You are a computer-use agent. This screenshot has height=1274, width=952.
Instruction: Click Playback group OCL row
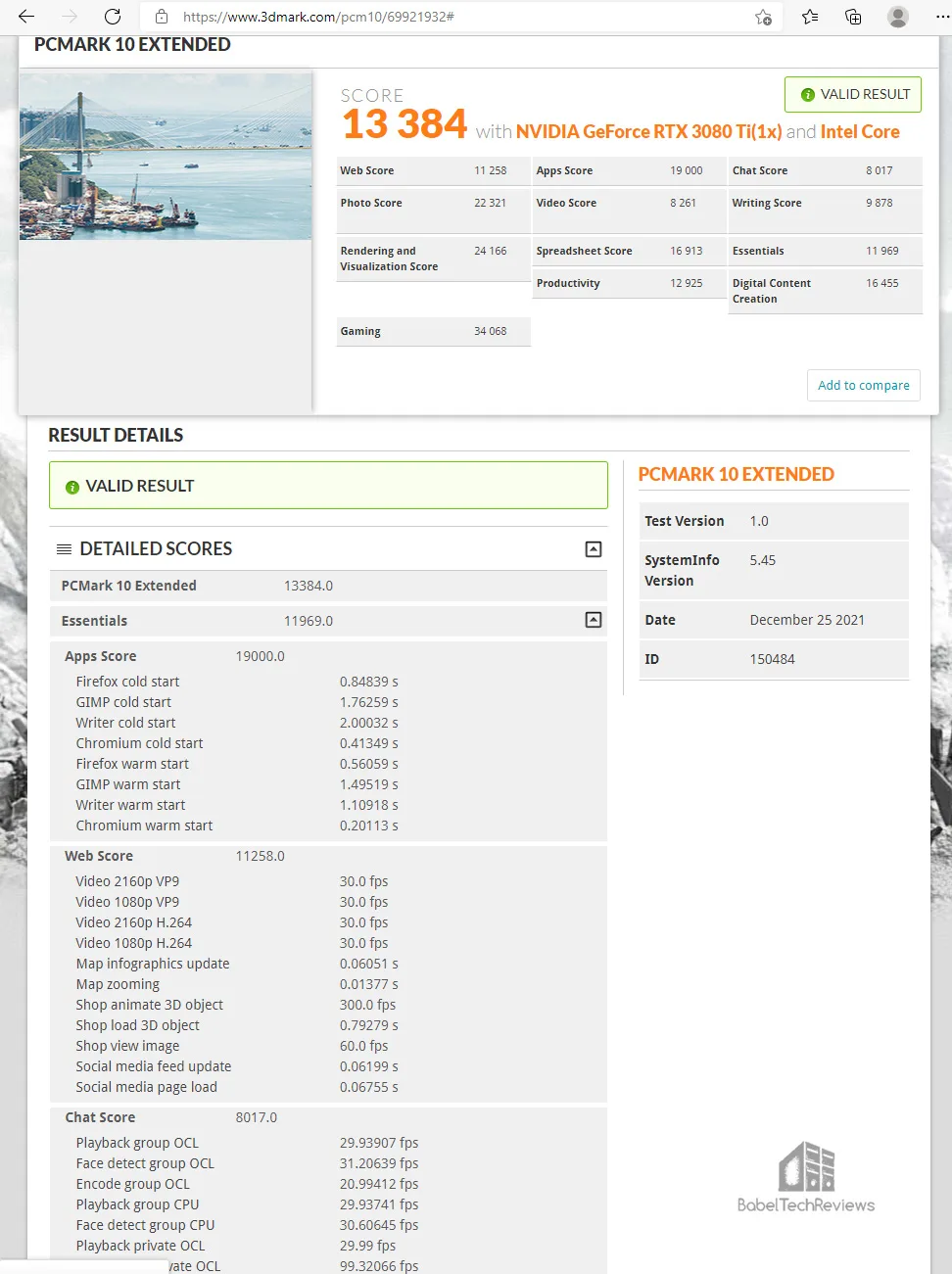[x=328, y=1143]
